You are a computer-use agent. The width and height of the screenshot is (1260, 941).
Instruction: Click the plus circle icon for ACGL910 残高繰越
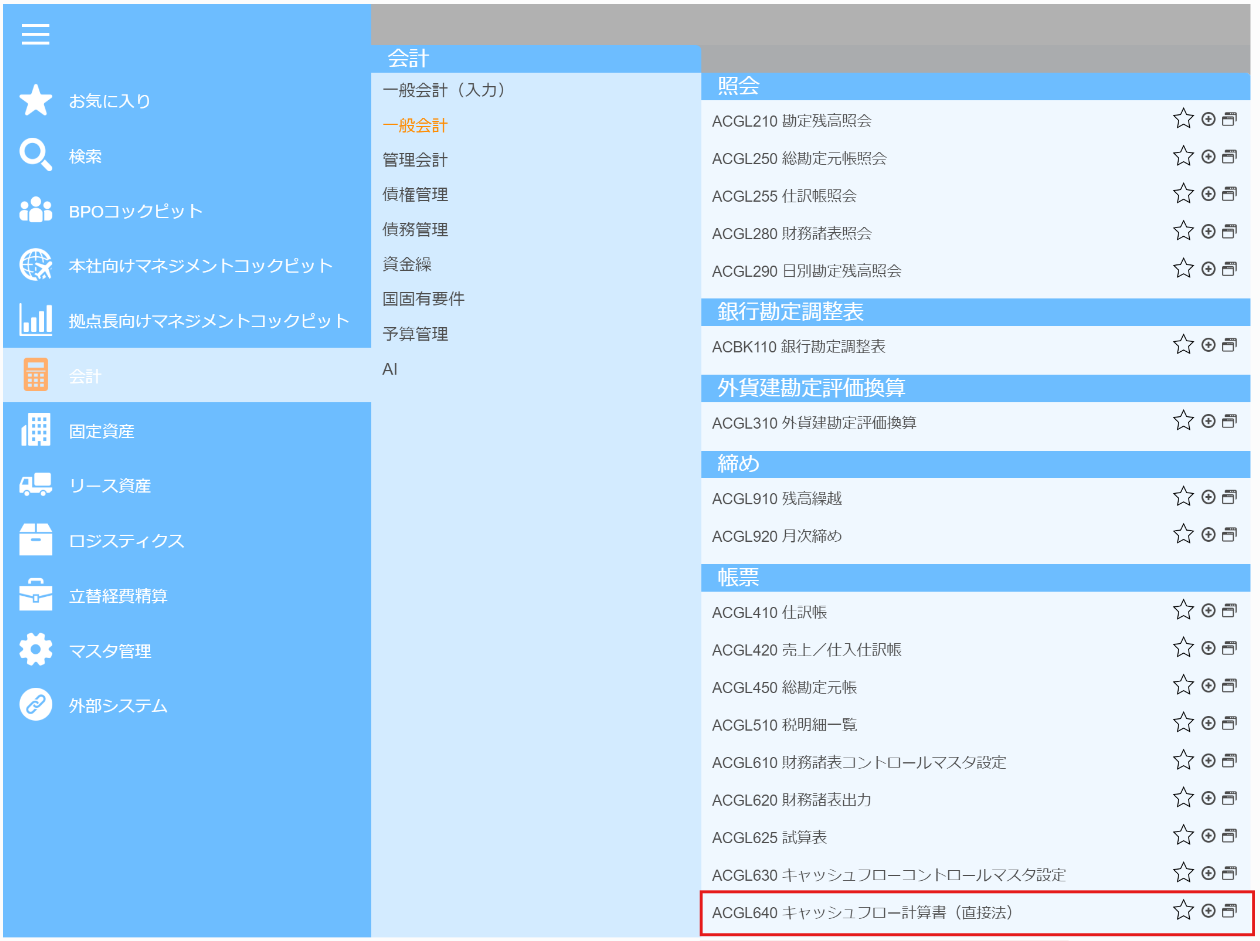point(1208,497)
